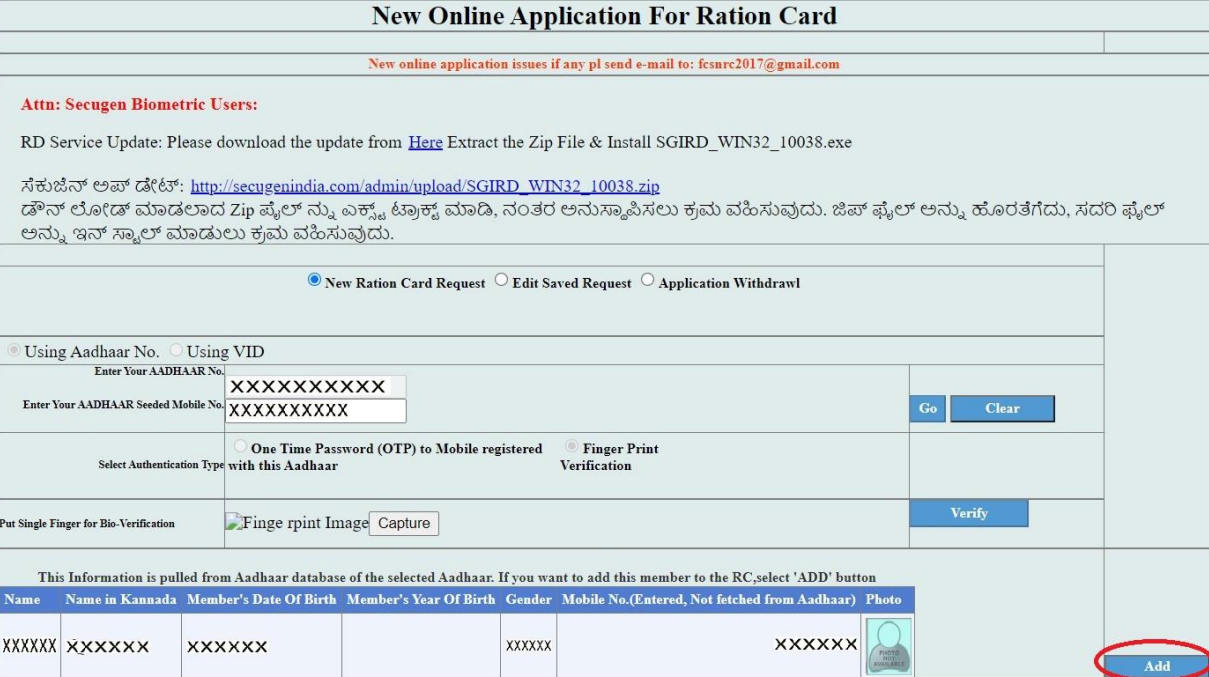Select Finger Print Verification authentication type
The width and height of the screenshot is (1209, 677).
tap(572, 447)
